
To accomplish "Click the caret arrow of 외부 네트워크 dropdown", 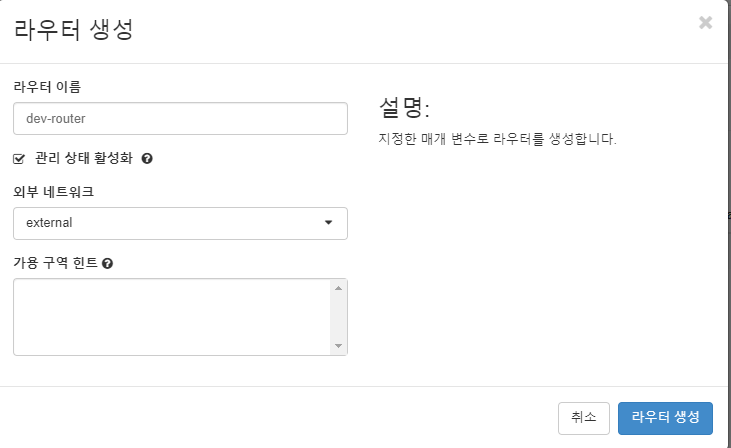I will coord(328,222).
